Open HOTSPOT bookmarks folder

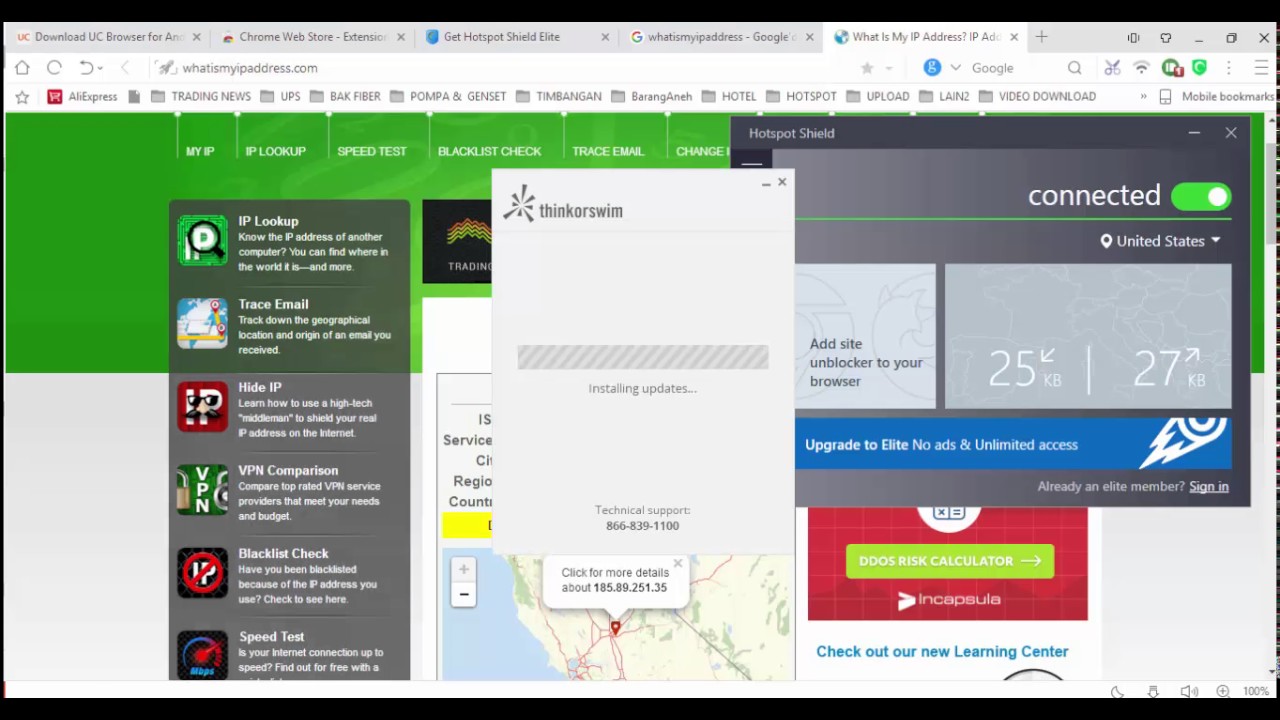point(801,97)
